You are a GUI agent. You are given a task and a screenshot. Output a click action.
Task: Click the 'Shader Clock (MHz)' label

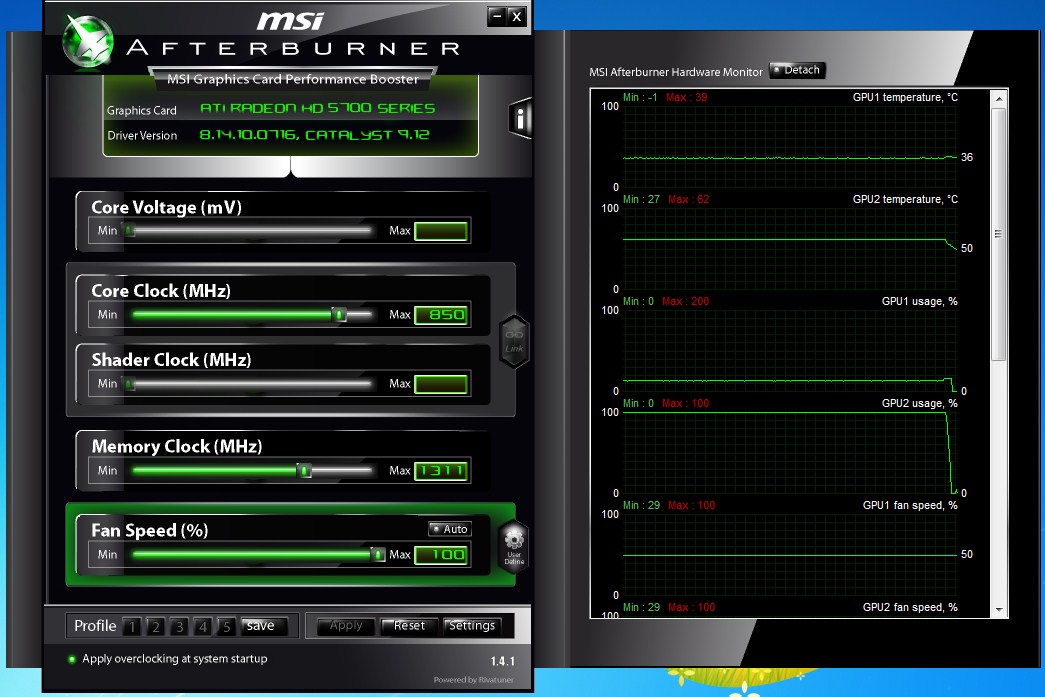click(x=171, y=360)
